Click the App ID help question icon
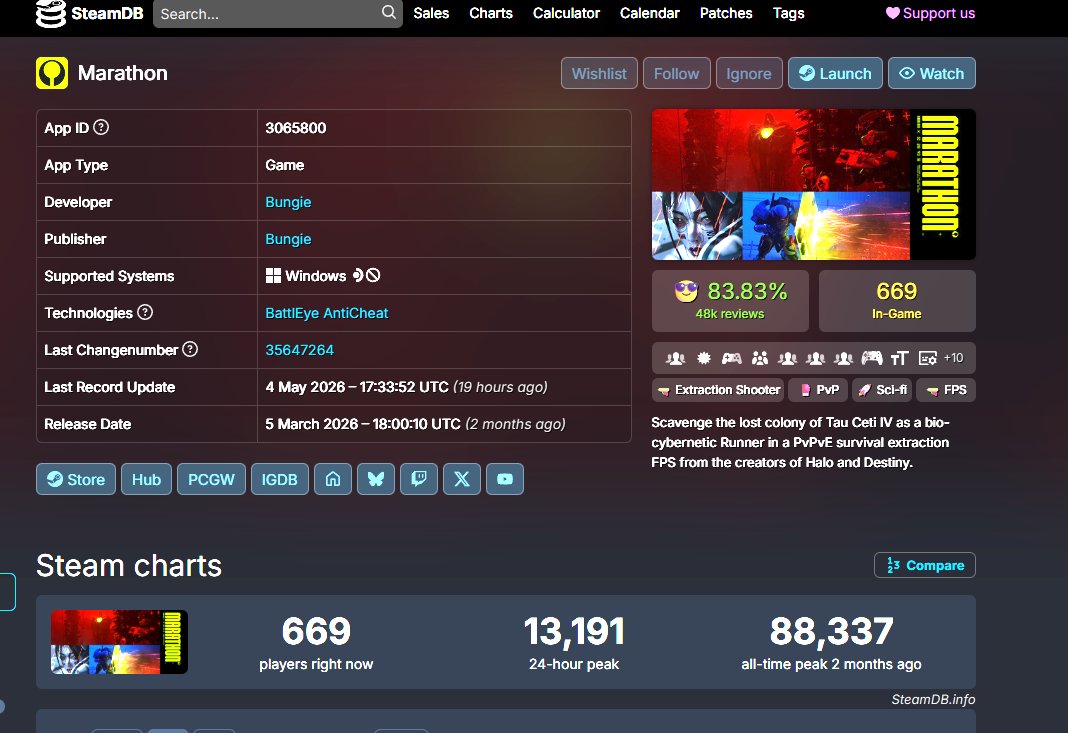Screen dimensions: 1068x733 point(101,127)
